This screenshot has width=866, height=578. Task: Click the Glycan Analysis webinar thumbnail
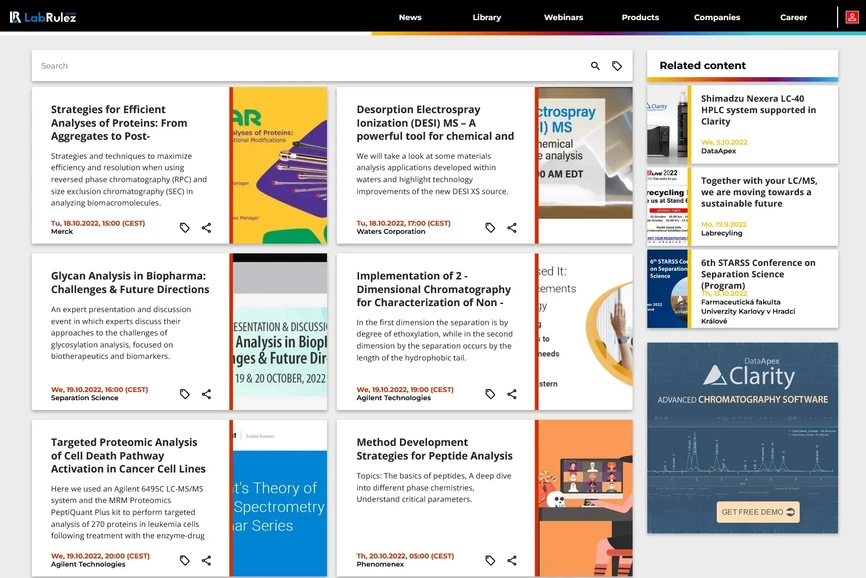(280, 332)
